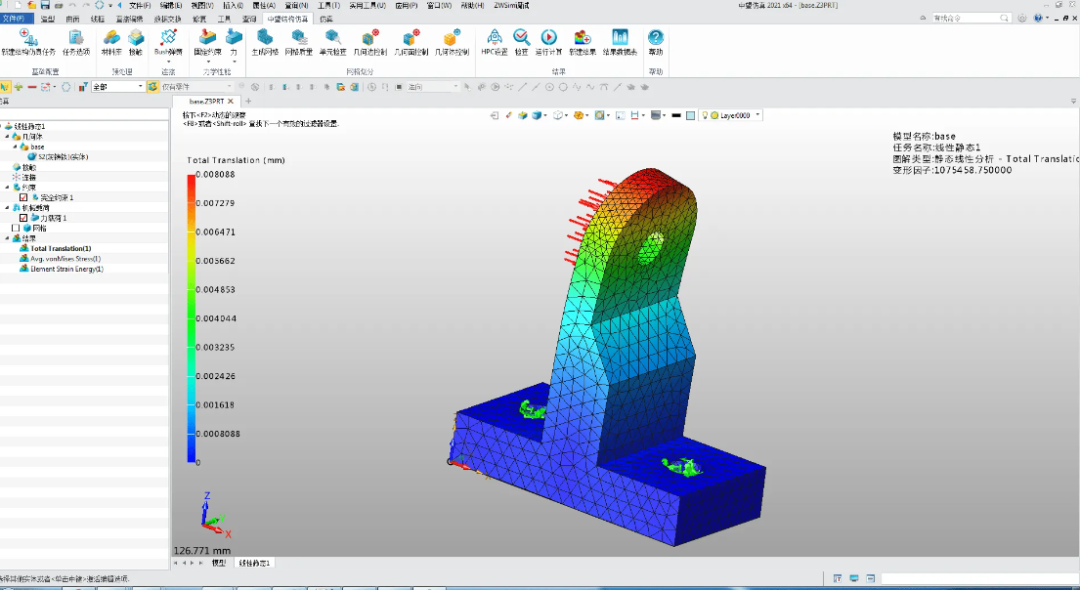The height and width of the screenshot is (590, 1080).
Task: Switch to the 造型 ribbon tab
Action: point(48,19)
